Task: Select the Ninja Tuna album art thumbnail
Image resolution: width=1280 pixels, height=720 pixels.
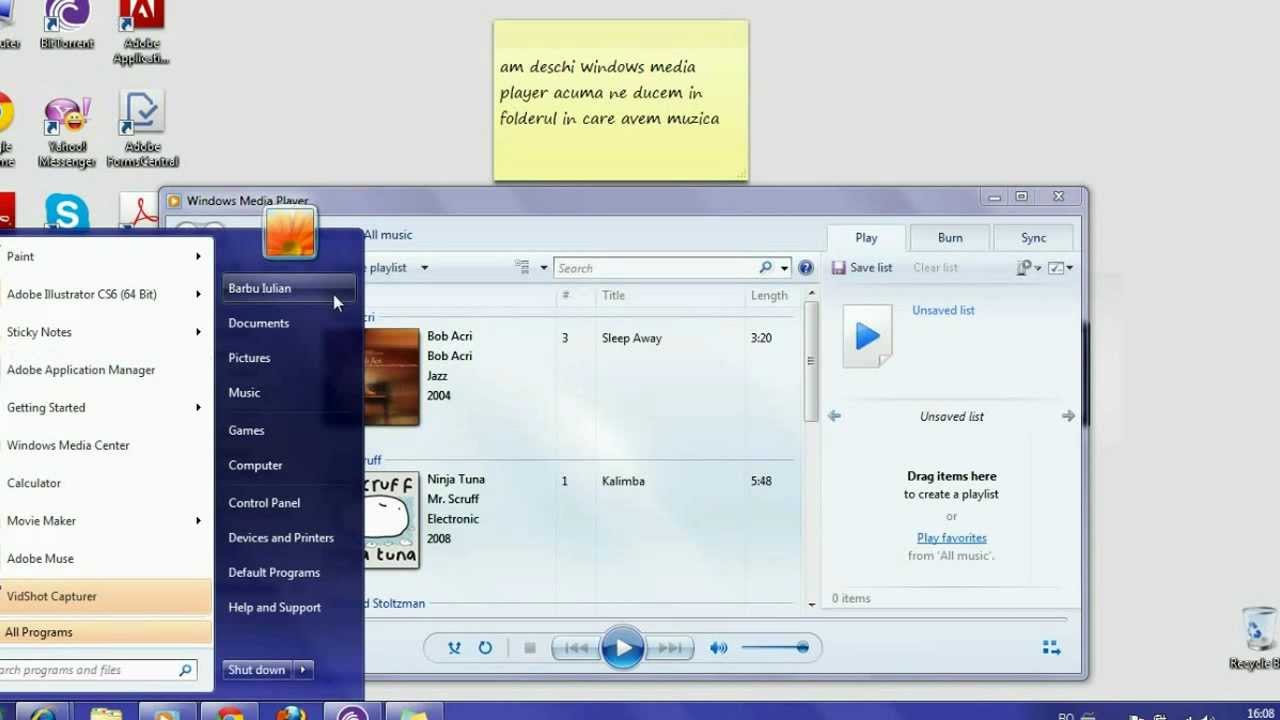Action: click(x=391, y=520)
